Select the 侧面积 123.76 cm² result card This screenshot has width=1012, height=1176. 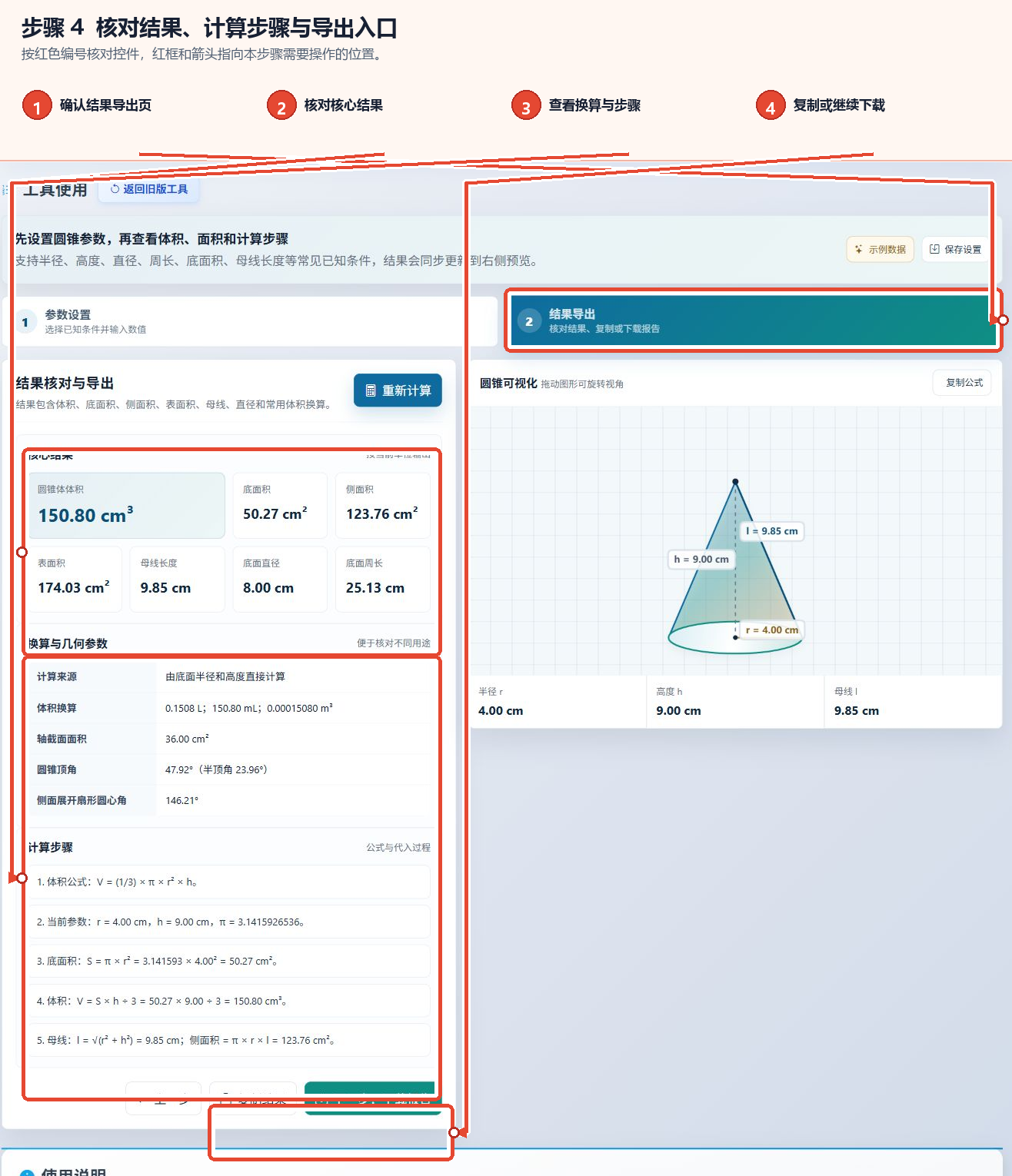[382, 505]
